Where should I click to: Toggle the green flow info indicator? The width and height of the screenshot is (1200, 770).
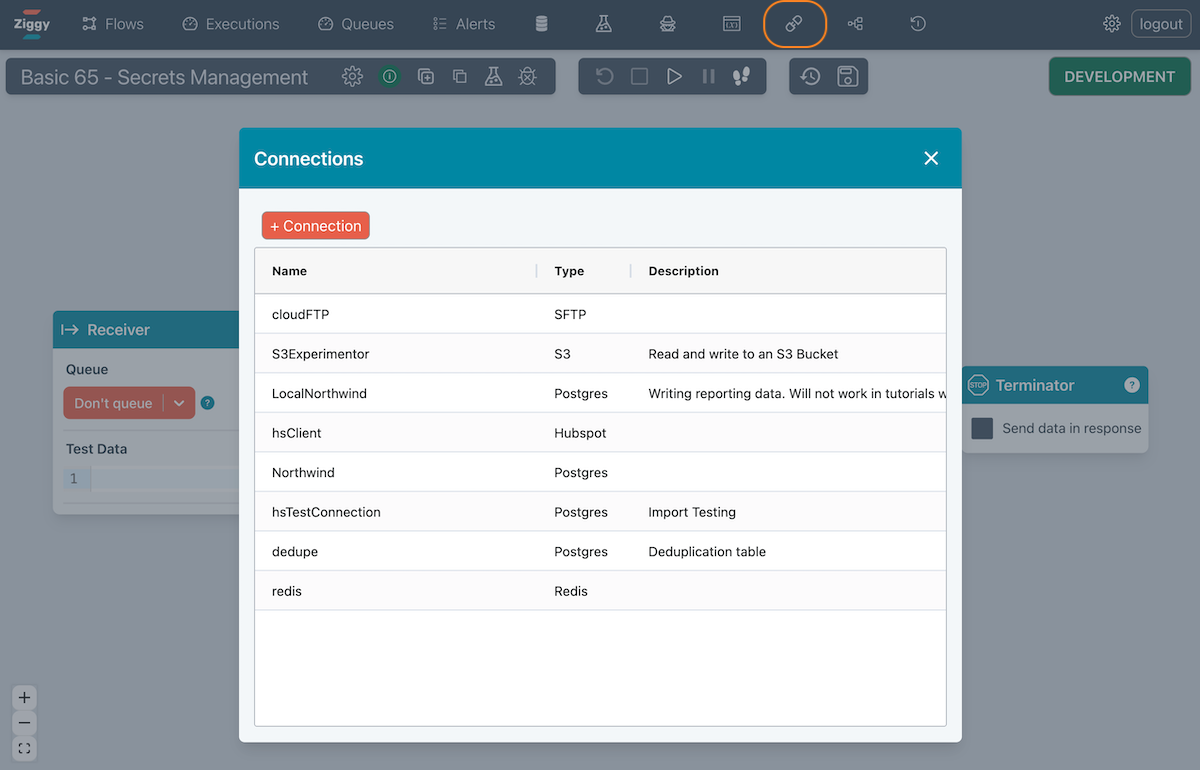(x=389, y=77)
